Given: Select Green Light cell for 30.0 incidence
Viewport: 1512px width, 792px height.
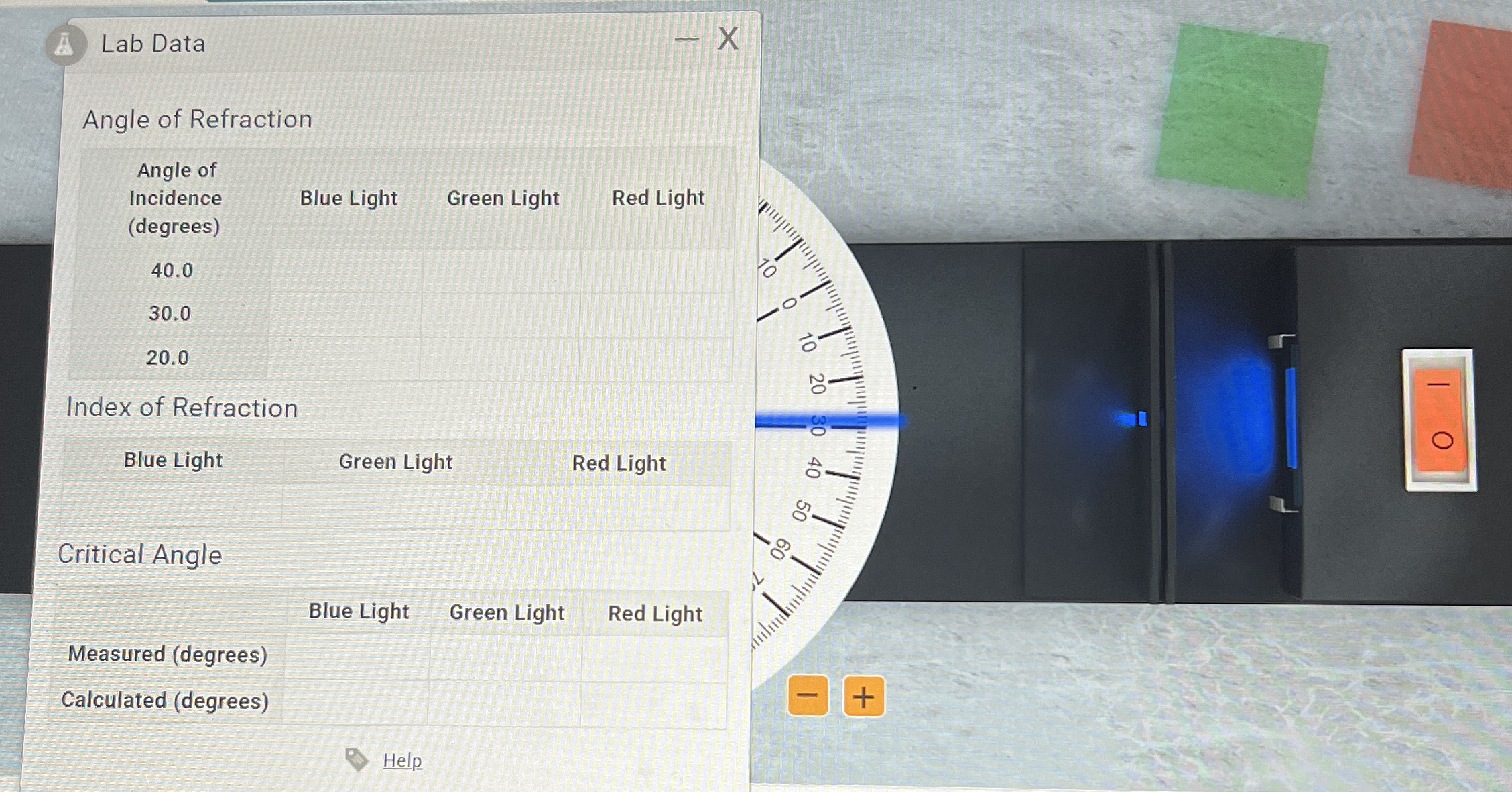Looking at the screenshot, I should 501,315.
